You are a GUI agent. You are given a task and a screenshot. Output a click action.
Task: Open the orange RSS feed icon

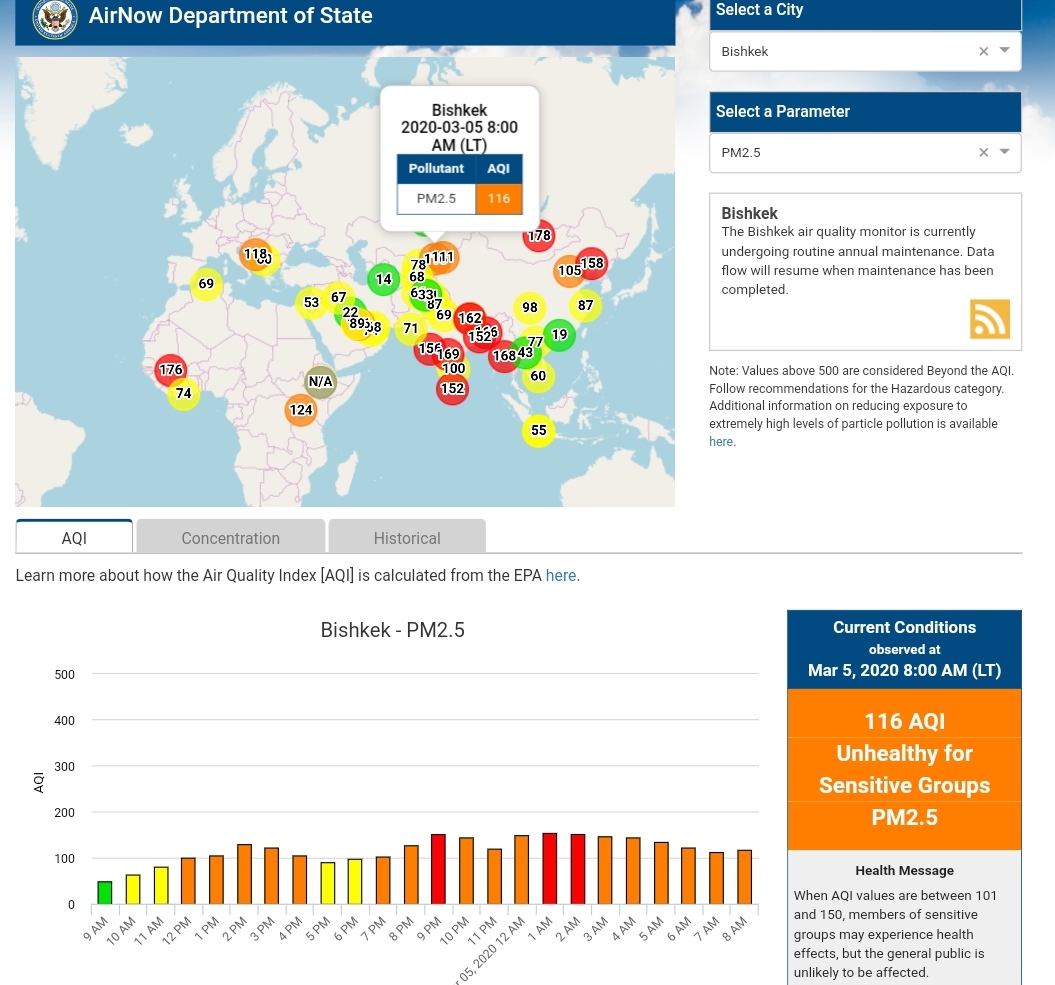coord(989,319)
